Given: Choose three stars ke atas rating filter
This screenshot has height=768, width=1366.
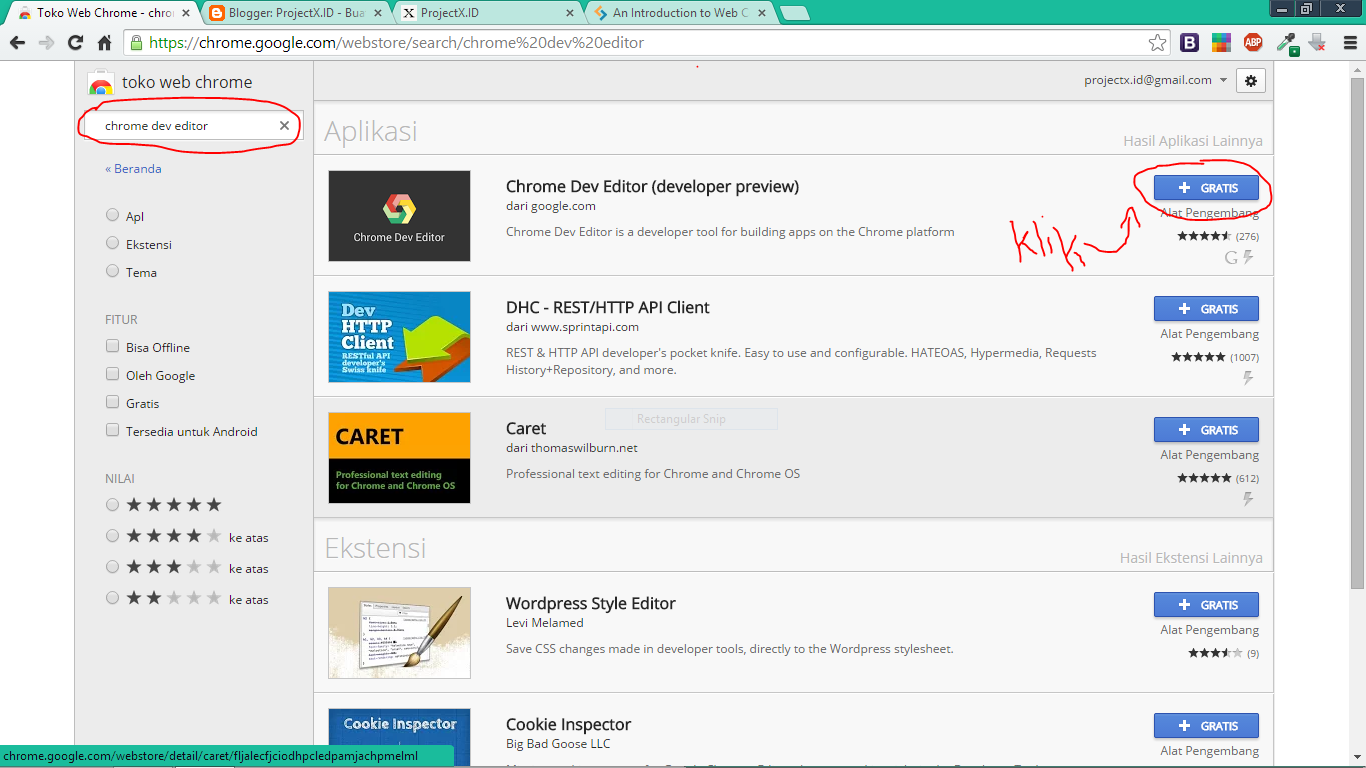Looking at the screenshot, I should (112, 567).
